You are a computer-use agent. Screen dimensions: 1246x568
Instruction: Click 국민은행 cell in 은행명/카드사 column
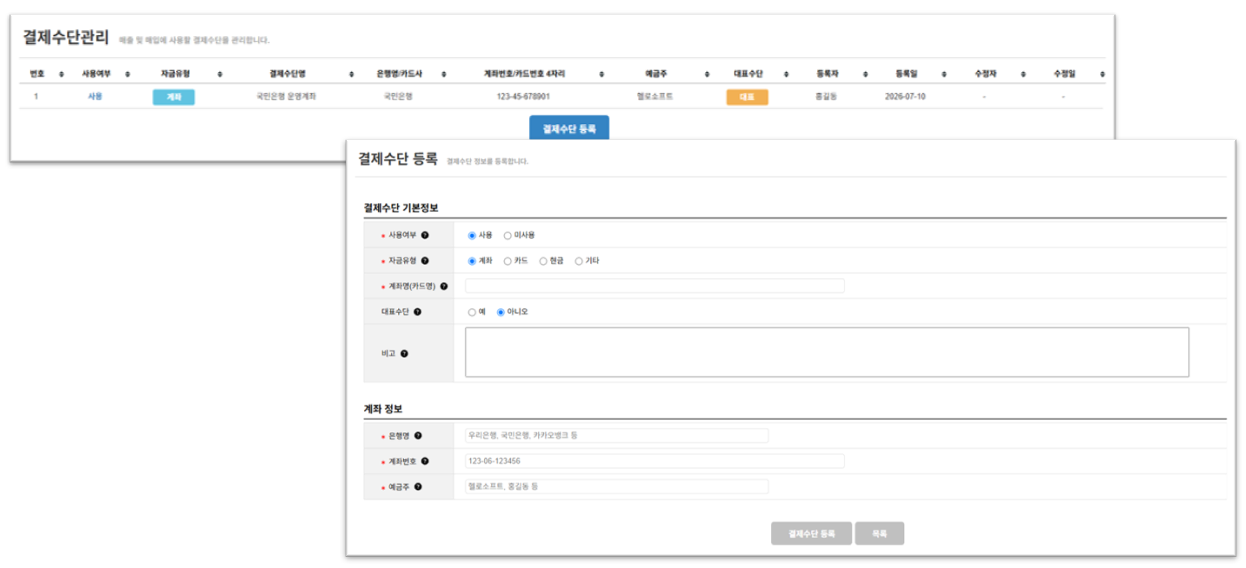pos(398,97)
